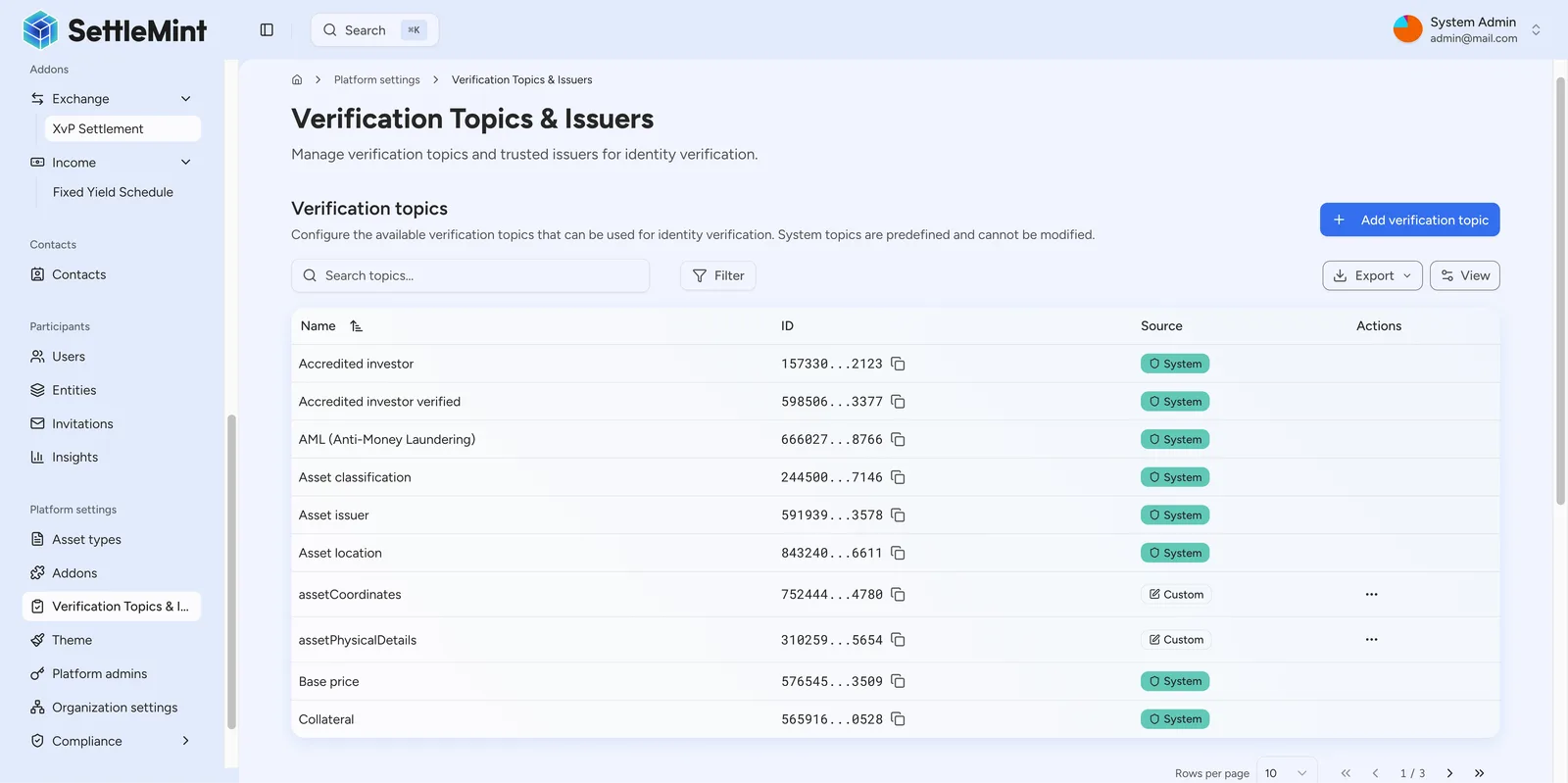Go to the previous page arrow

click(x=1375, y=773)
